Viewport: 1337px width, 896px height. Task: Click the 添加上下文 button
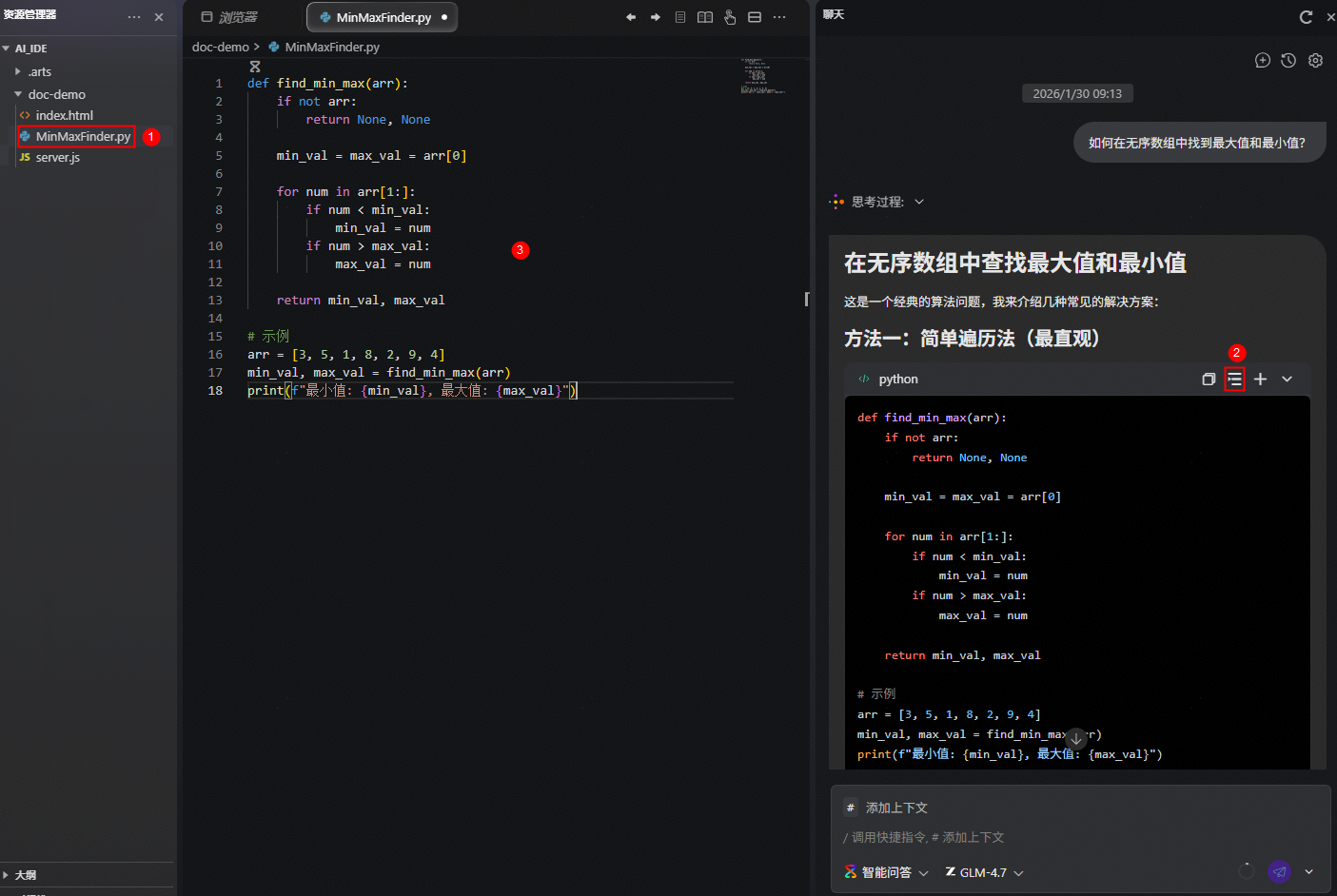(x=887, y=808)
